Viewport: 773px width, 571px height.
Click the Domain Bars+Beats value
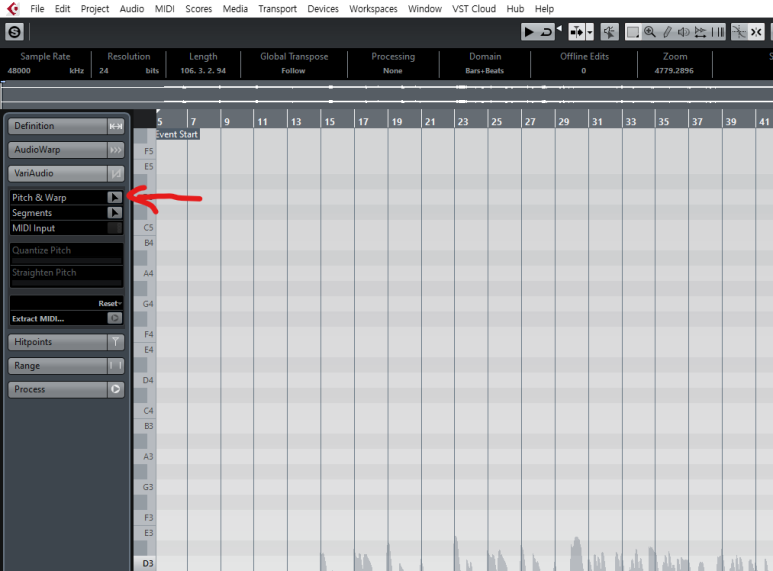pos(485,71)
